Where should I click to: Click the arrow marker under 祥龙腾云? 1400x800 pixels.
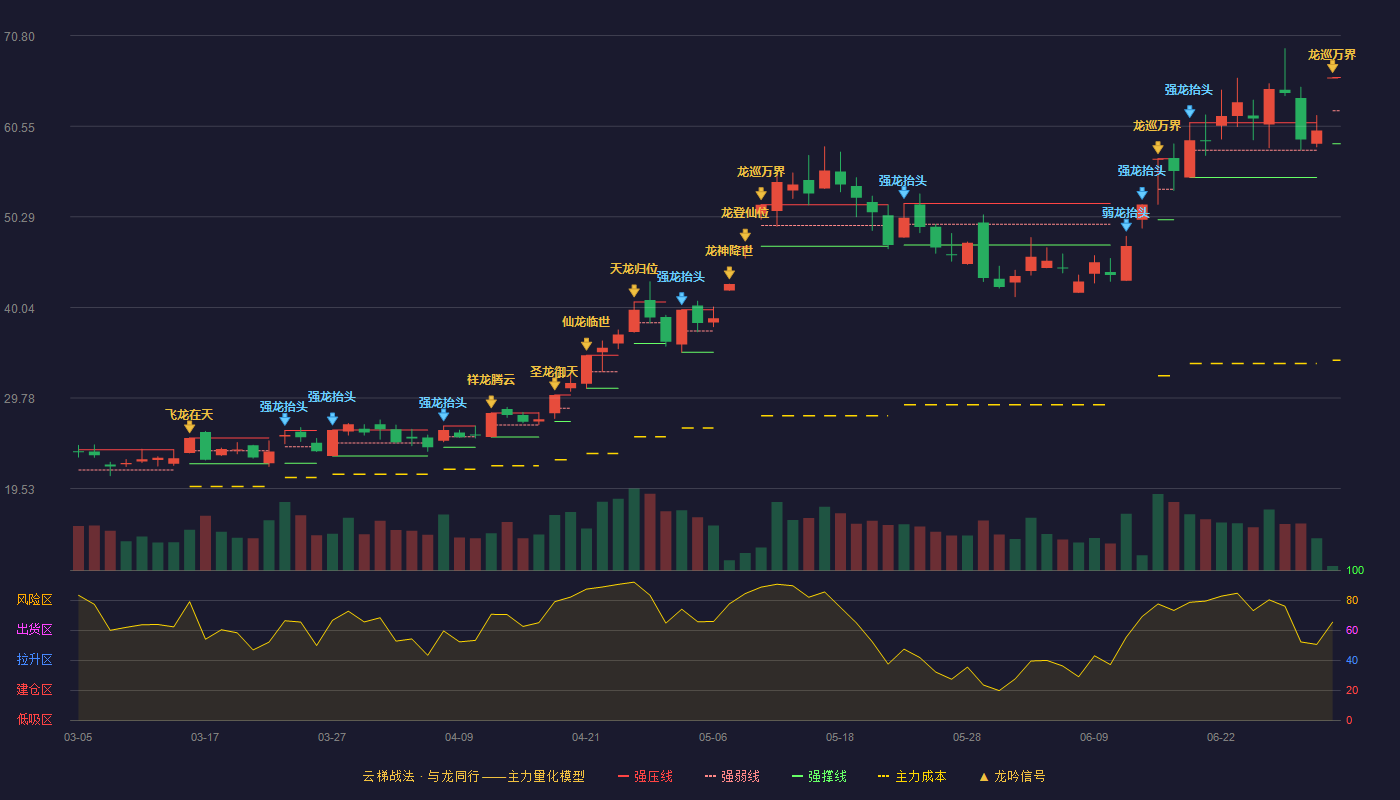click(x=491, y=402)
